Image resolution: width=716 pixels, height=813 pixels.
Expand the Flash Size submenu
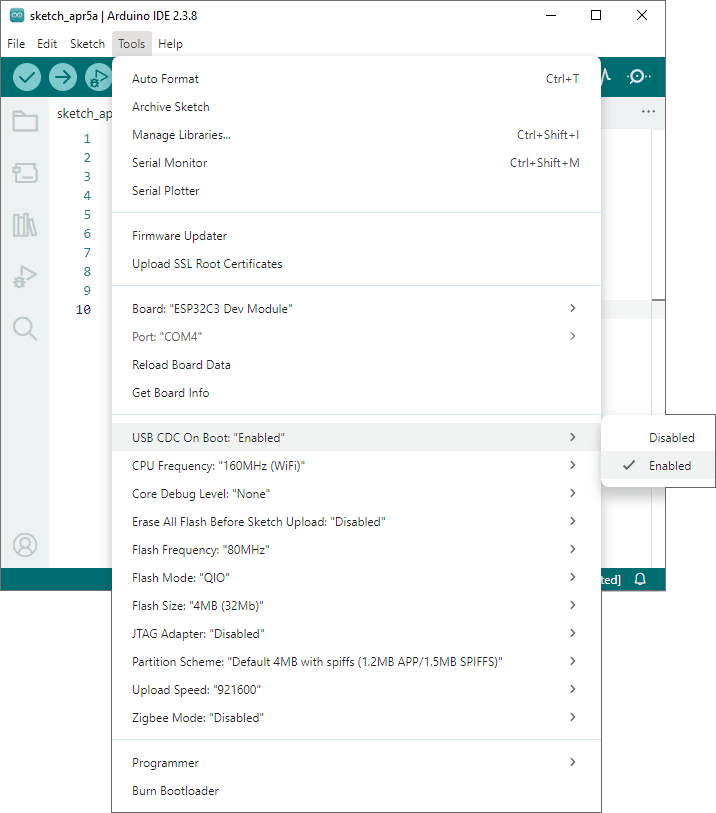(x=356, y=606)
